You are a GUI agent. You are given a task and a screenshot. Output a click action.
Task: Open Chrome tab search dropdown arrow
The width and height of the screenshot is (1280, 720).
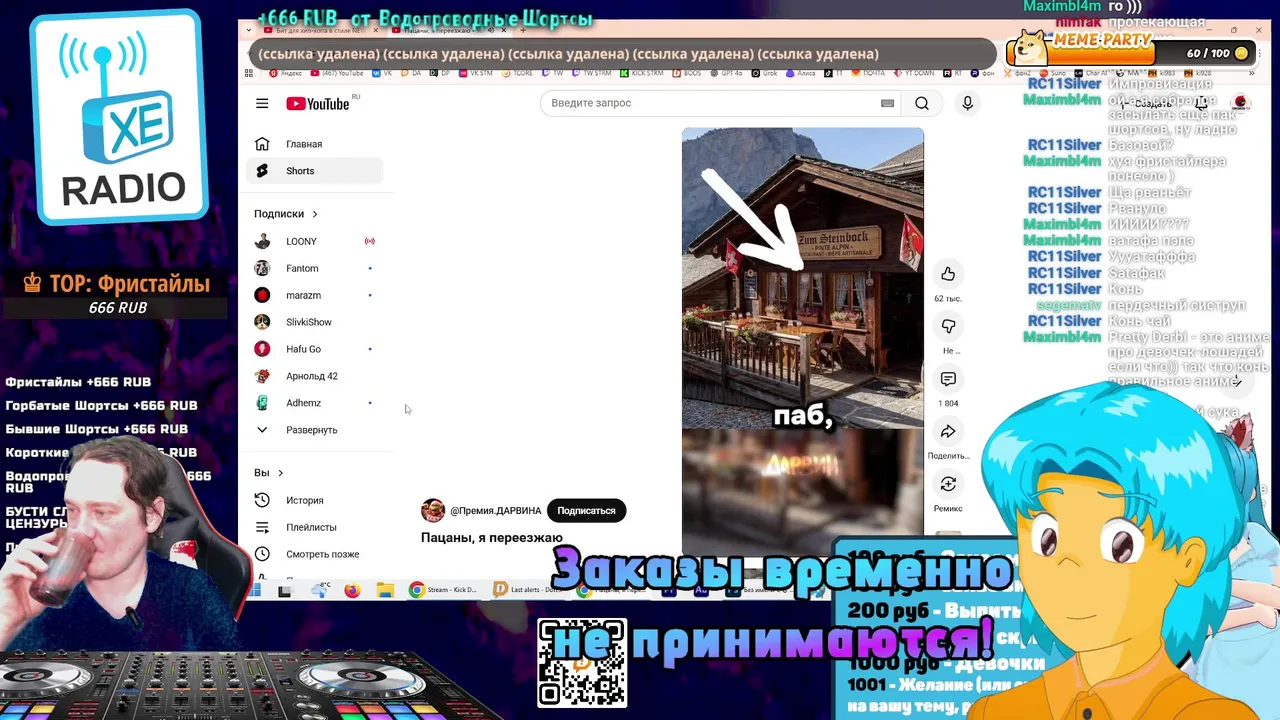tap(248, 30)
